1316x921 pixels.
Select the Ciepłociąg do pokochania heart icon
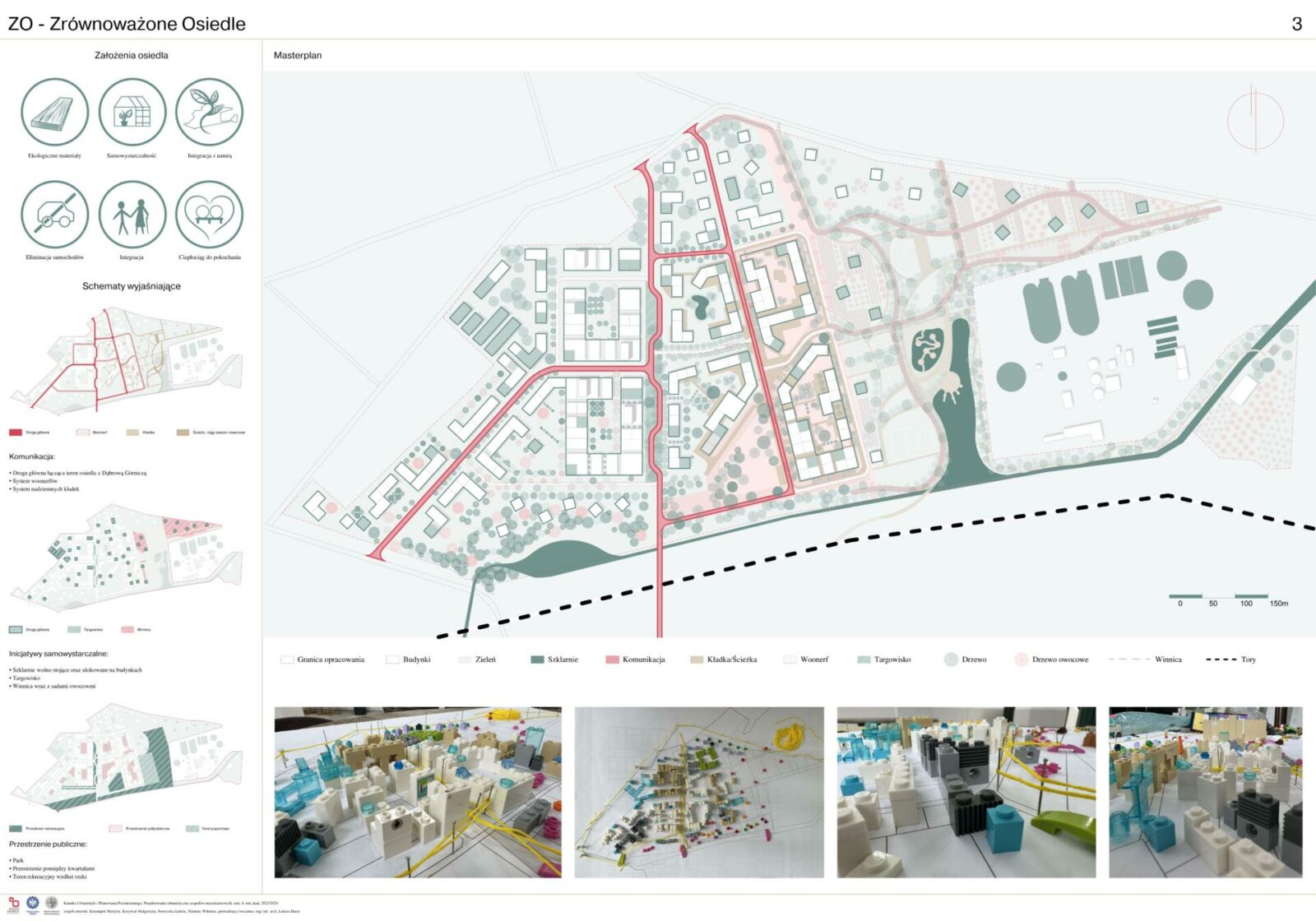[209, 215]
